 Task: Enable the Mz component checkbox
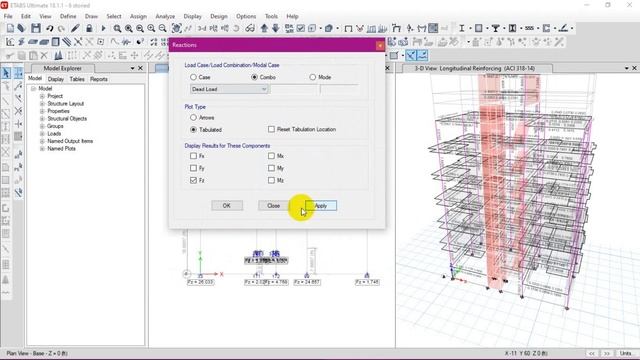coord(271,180)
